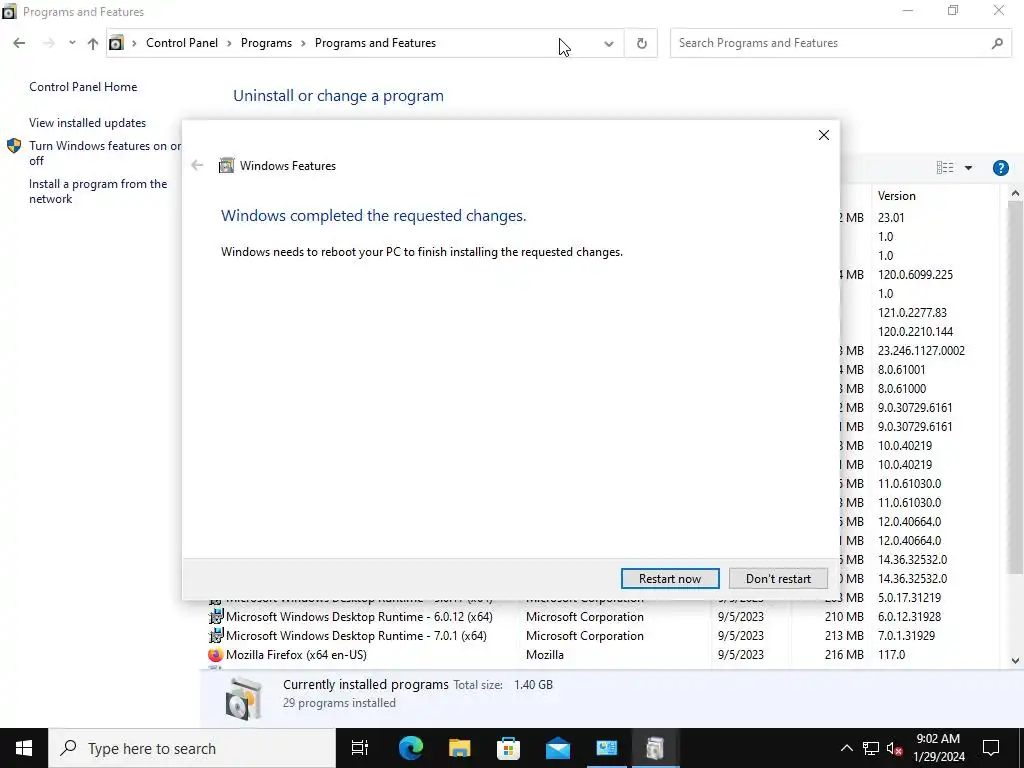Open View installed updates
The width and height of the screenshot is (1024, 768).
88,123
